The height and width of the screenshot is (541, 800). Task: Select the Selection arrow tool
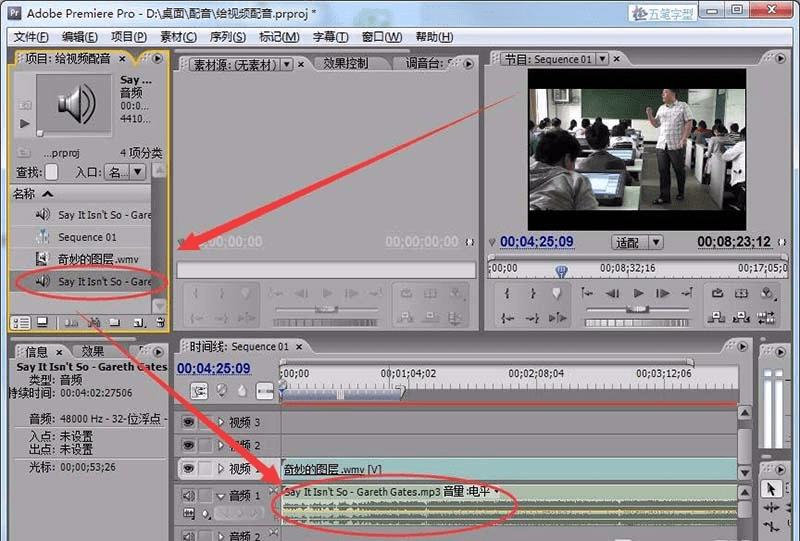click(770, 489)
